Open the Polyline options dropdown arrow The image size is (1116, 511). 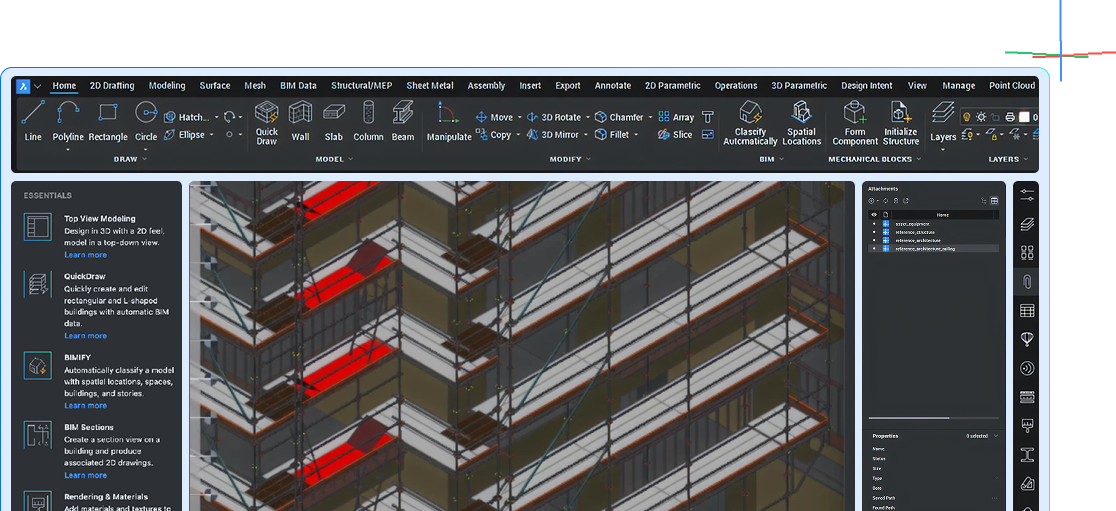click(68, 149)
